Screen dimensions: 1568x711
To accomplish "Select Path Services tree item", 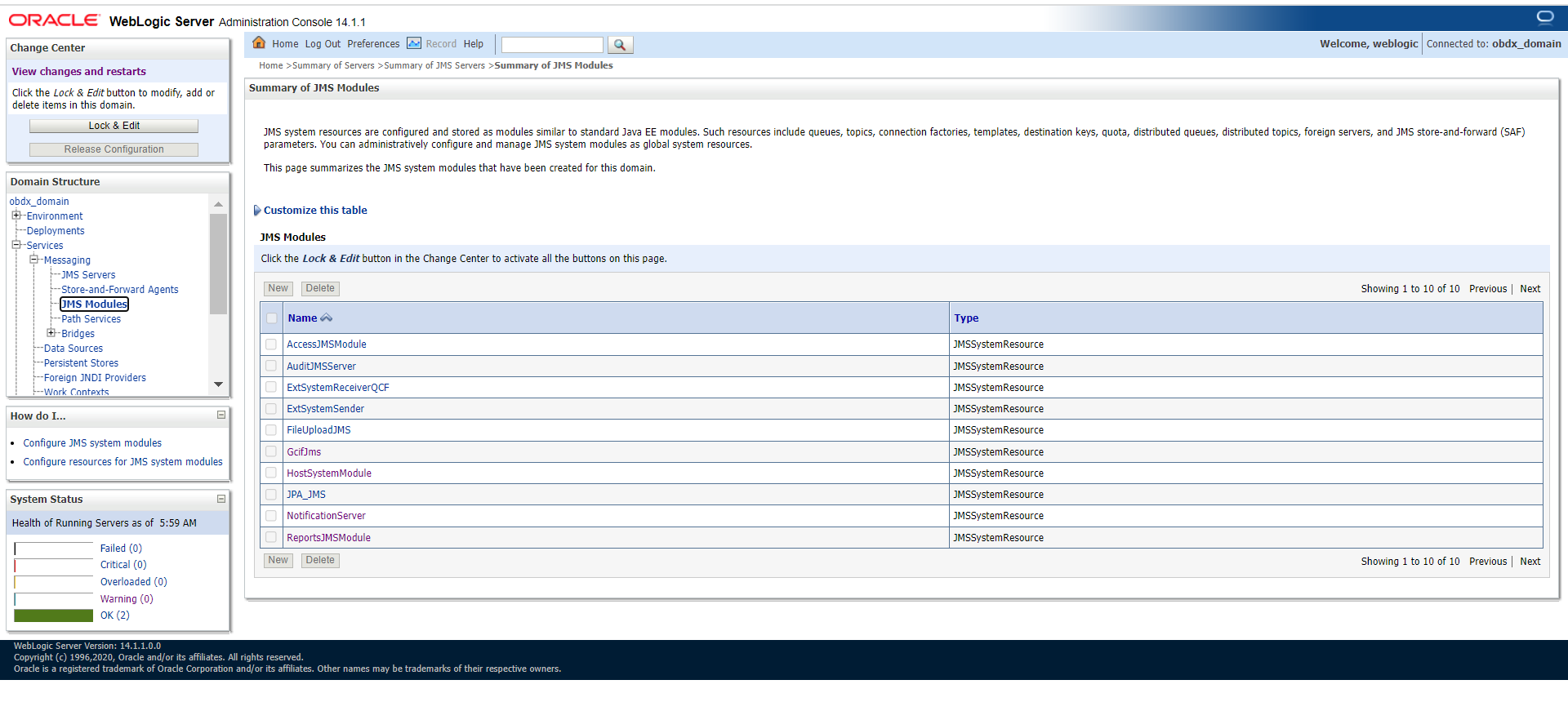I will tap(91, 319).
